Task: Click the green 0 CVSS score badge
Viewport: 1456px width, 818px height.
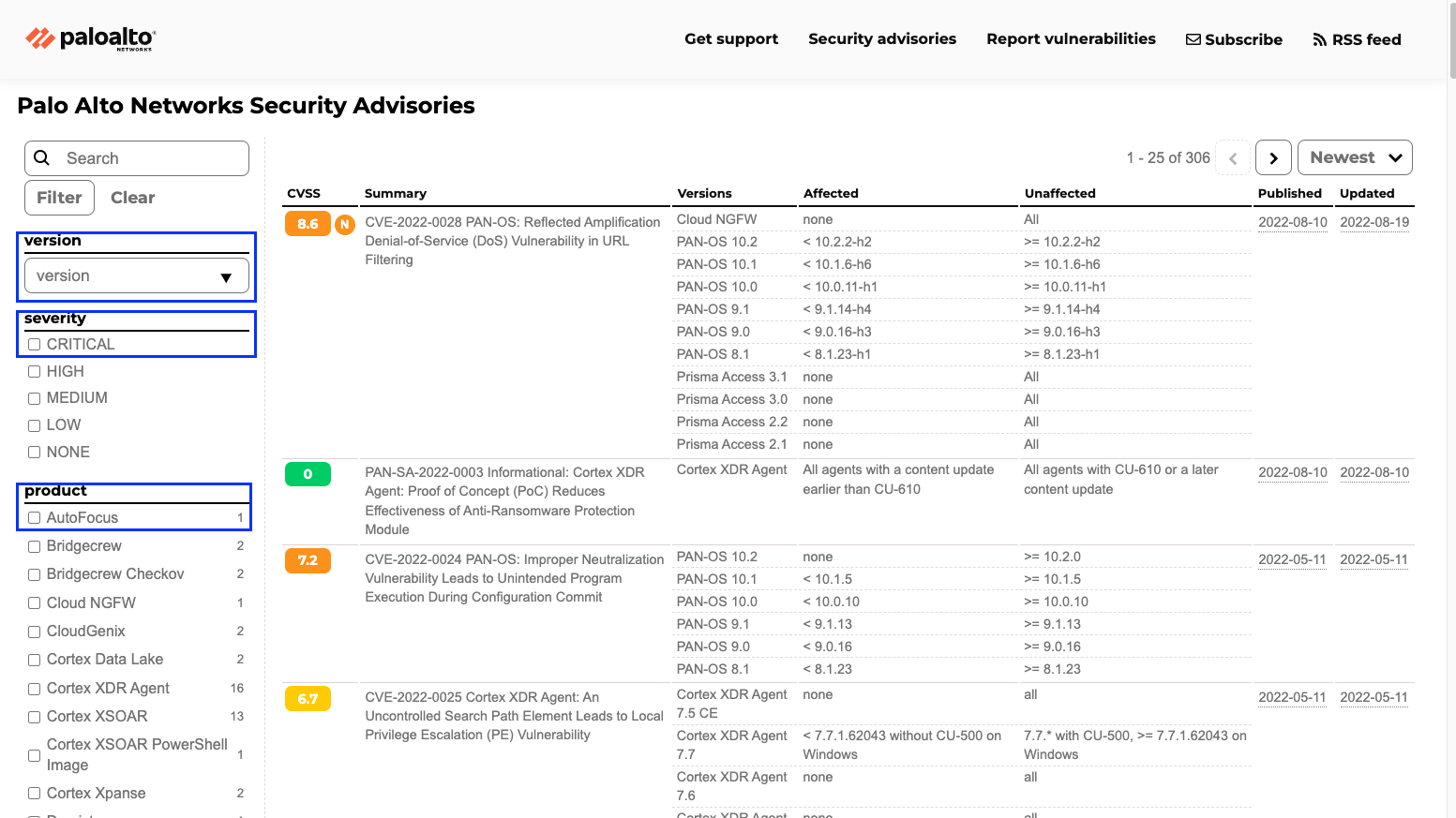Action: [x=308, y=474]
